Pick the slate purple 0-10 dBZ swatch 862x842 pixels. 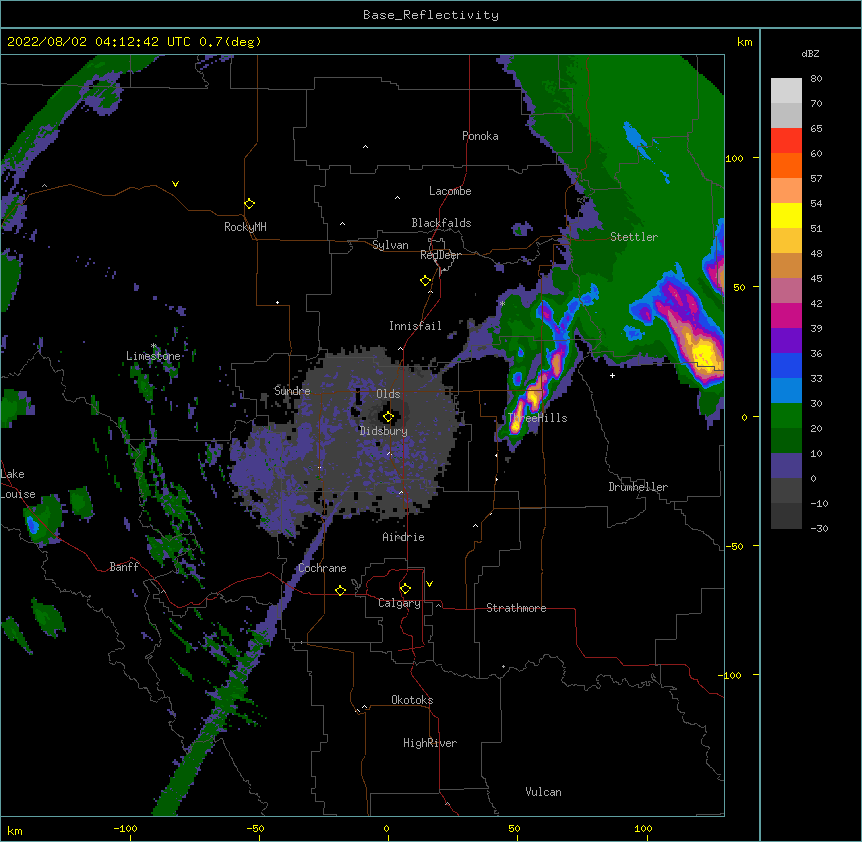[x=786, y=466]
